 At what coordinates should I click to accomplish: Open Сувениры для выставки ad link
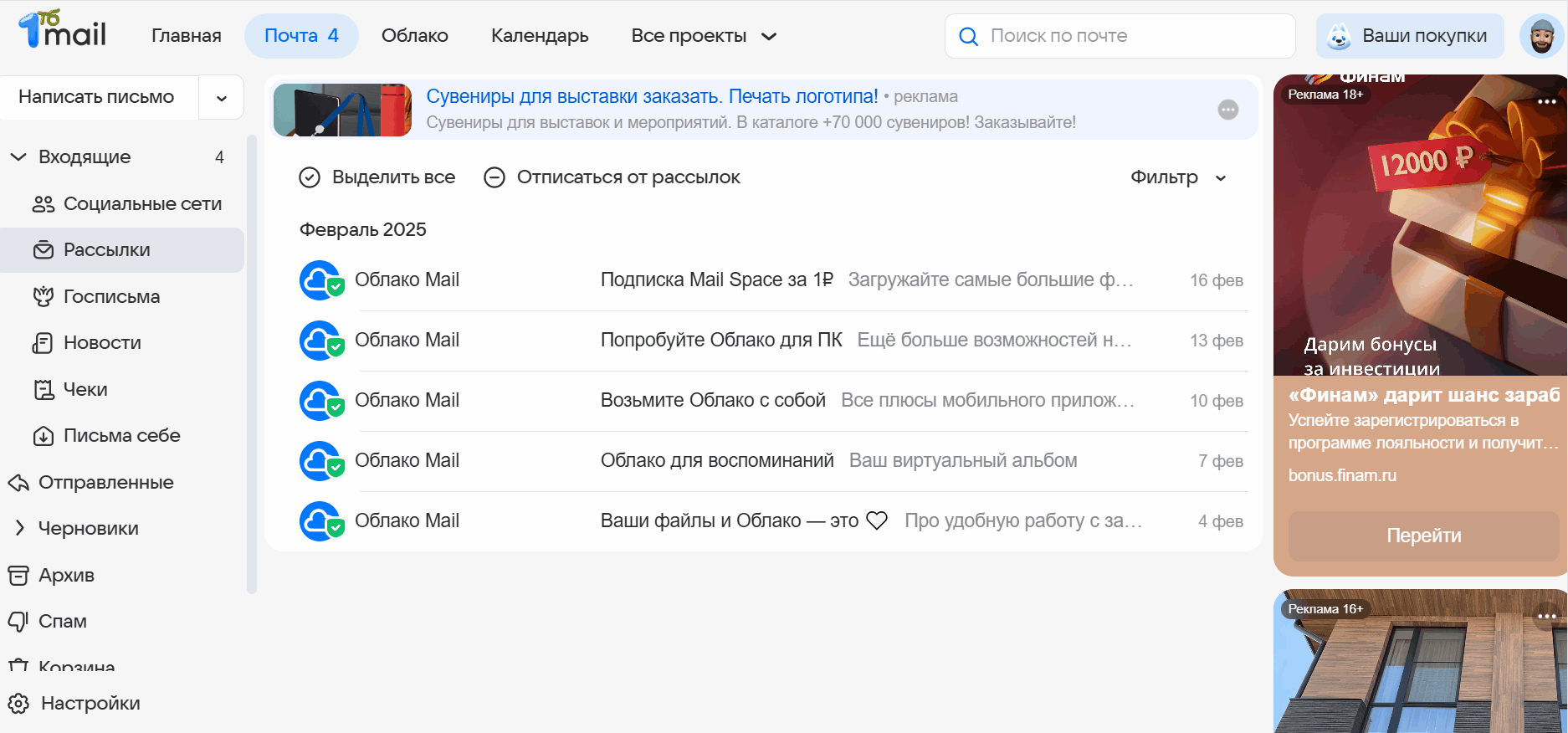coord(652,96)
